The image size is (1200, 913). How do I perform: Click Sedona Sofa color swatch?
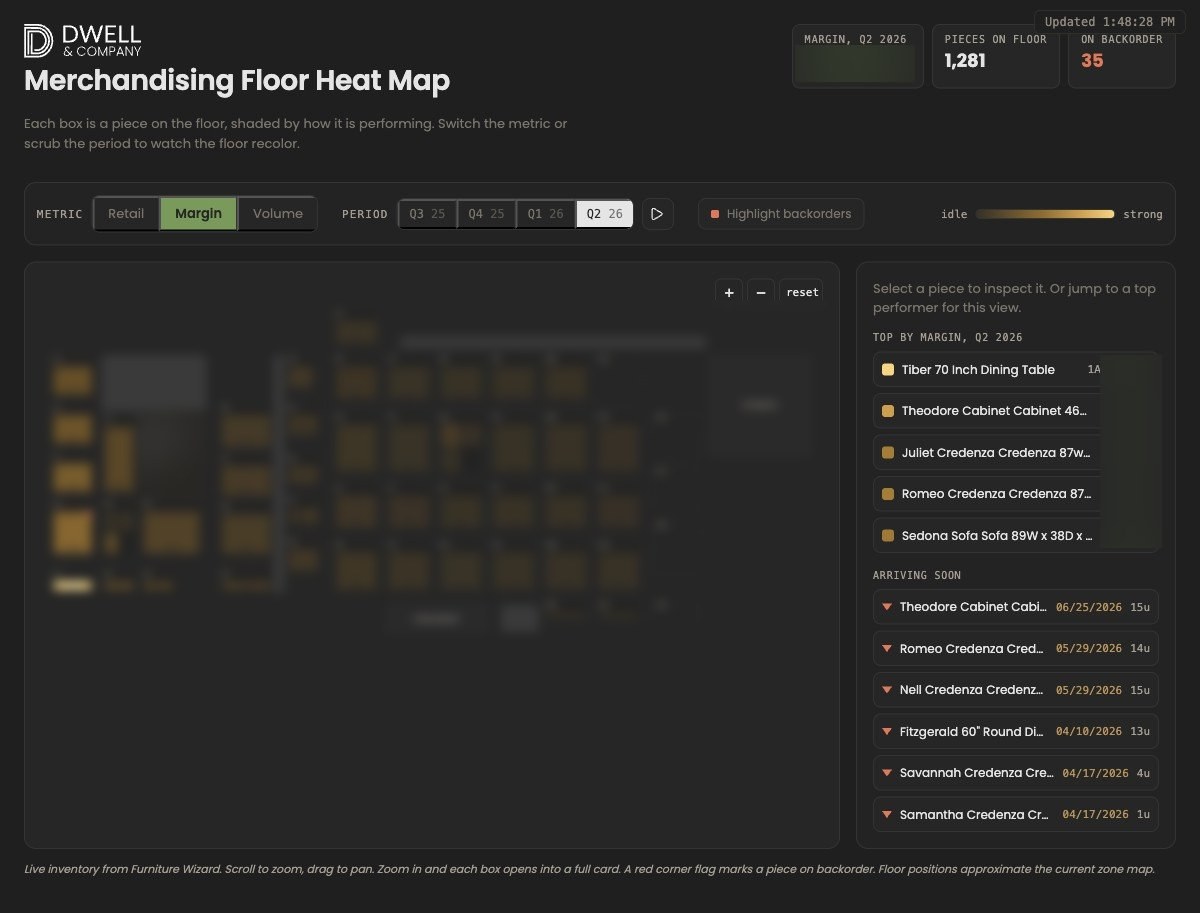coord(888,536)
